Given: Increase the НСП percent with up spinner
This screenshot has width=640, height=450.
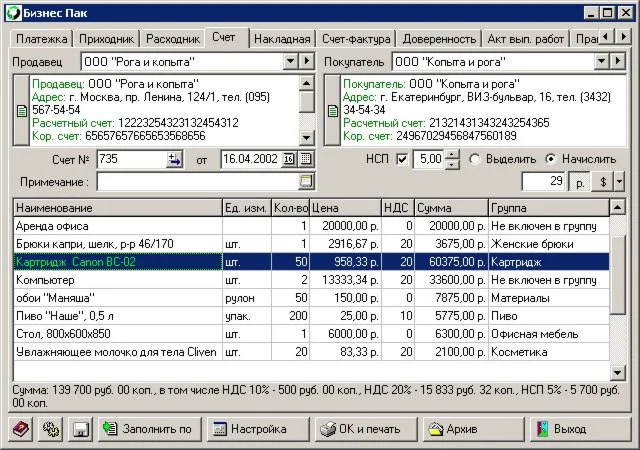Looking at the screenshot, I should [452, 154].
